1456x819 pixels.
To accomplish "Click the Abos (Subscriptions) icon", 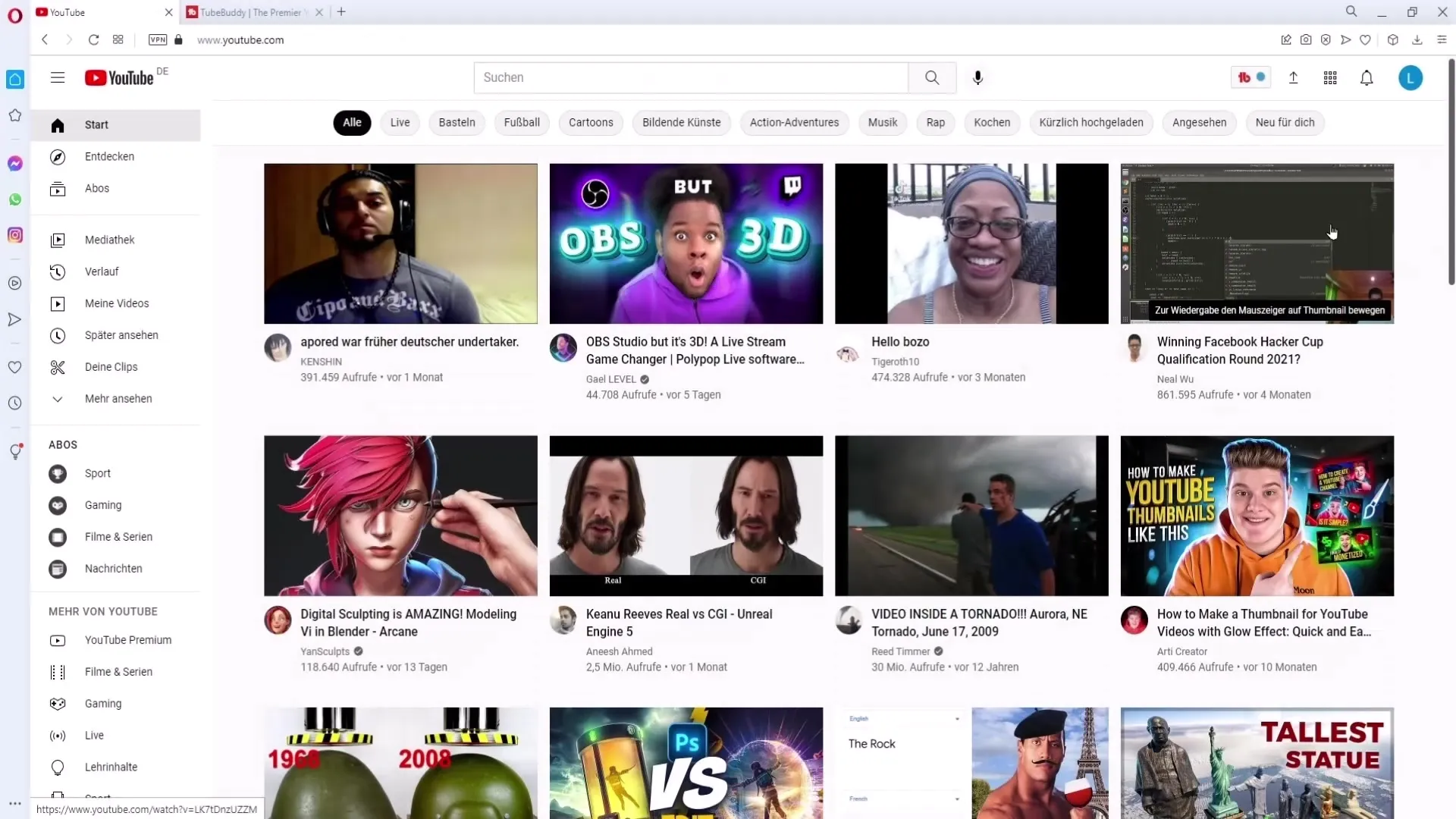I will [x=57, y=188].
